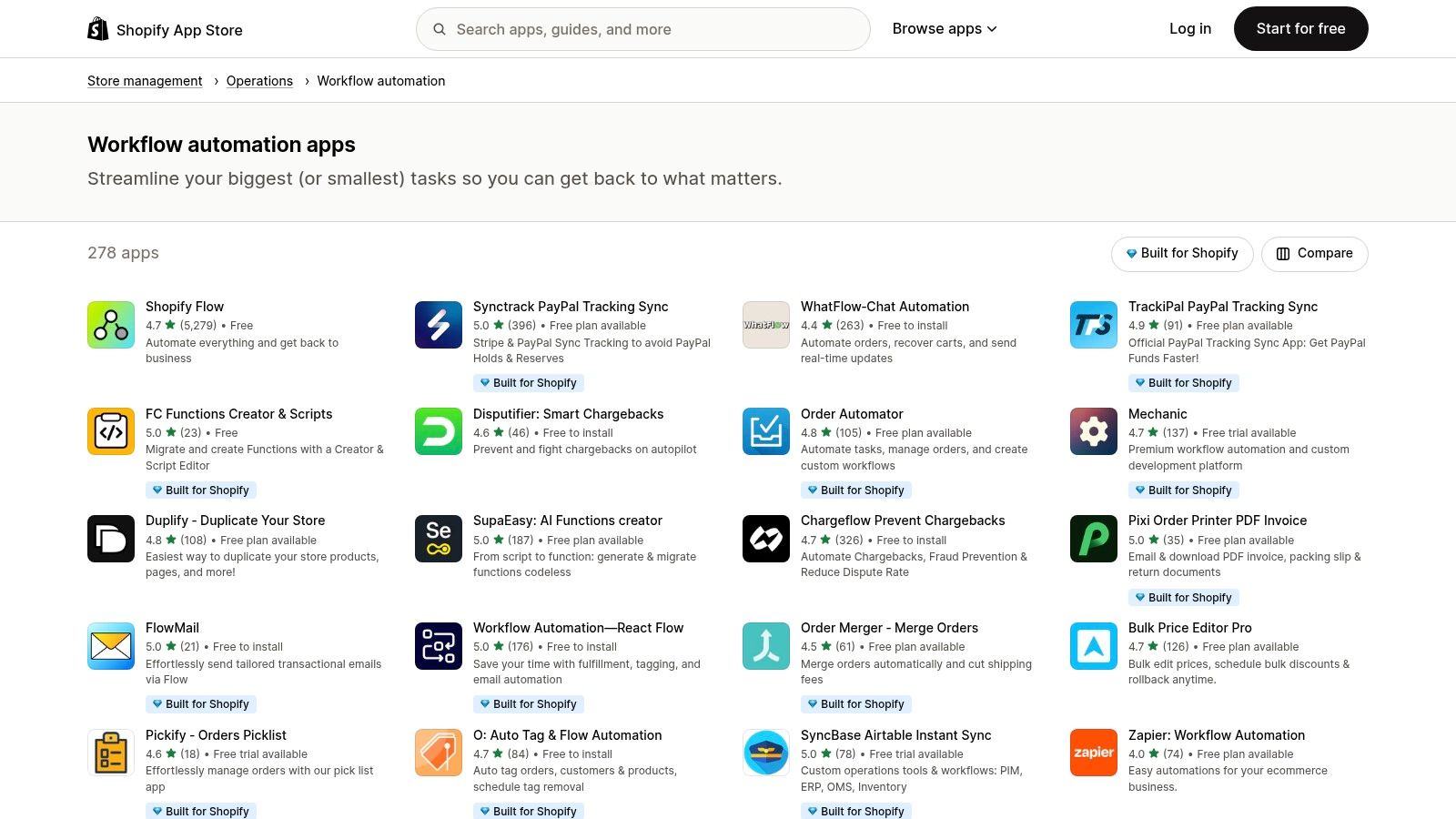Select the Mechanic gear app icon

[1093, 431]
